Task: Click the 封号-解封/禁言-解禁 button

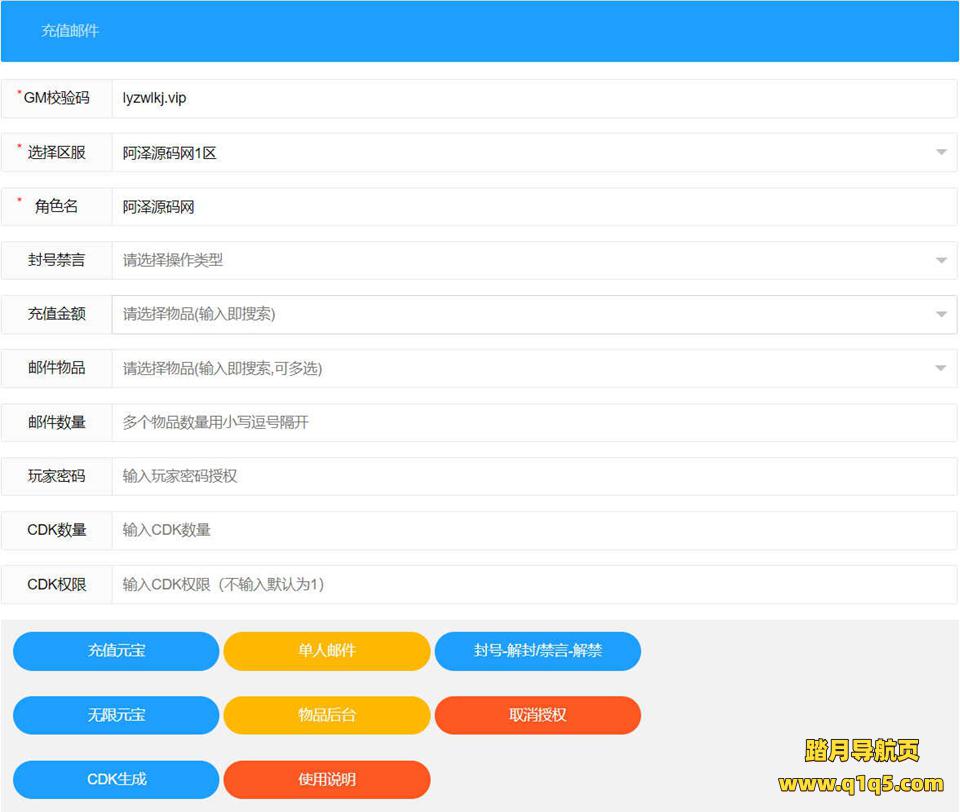Action: (538, 651)
